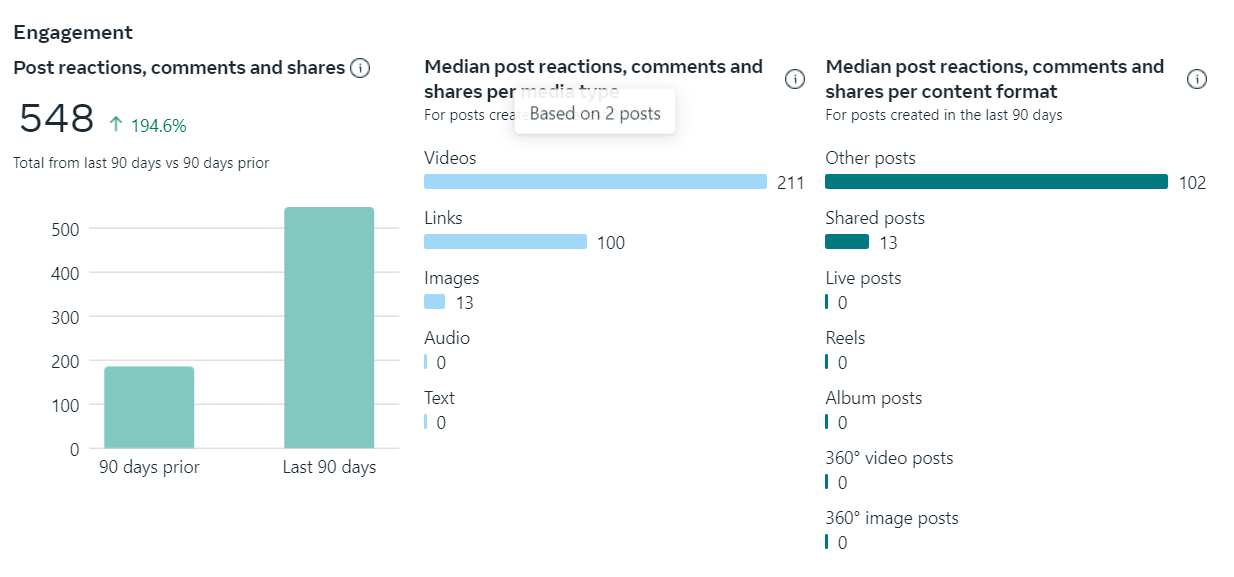Image resolution: width=1234 pixels, height=577 pixels.
Task: Click the 360° video posts label
Action: click(889, 458)
